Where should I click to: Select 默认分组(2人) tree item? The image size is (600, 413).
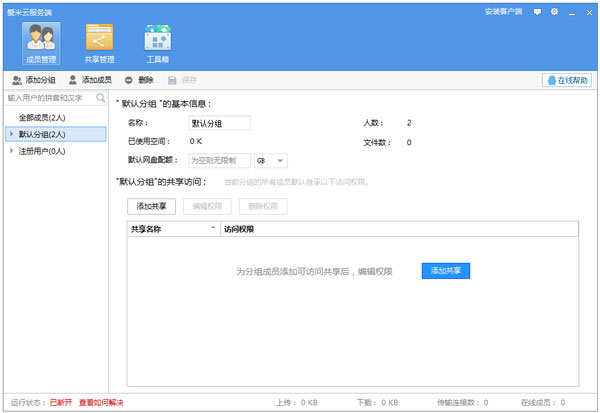[56, 134]
